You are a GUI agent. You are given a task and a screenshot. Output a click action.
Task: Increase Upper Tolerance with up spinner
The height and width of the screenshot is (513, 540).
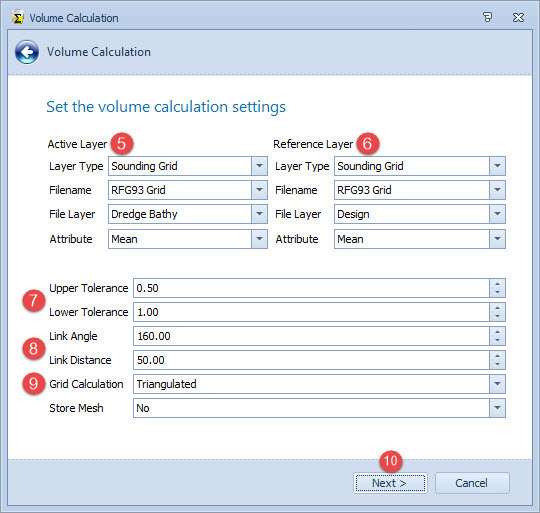point(497,284)
